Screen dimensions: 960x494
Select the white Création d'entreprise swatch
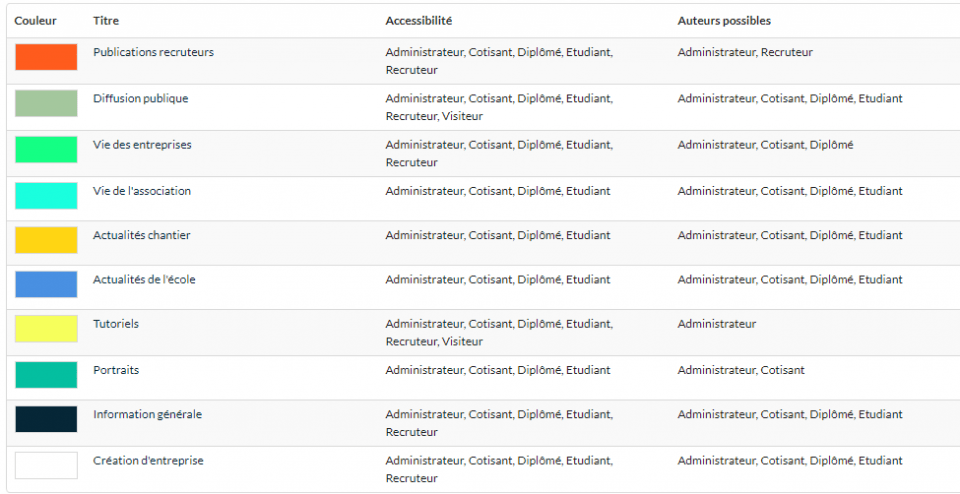coord(46,465)
